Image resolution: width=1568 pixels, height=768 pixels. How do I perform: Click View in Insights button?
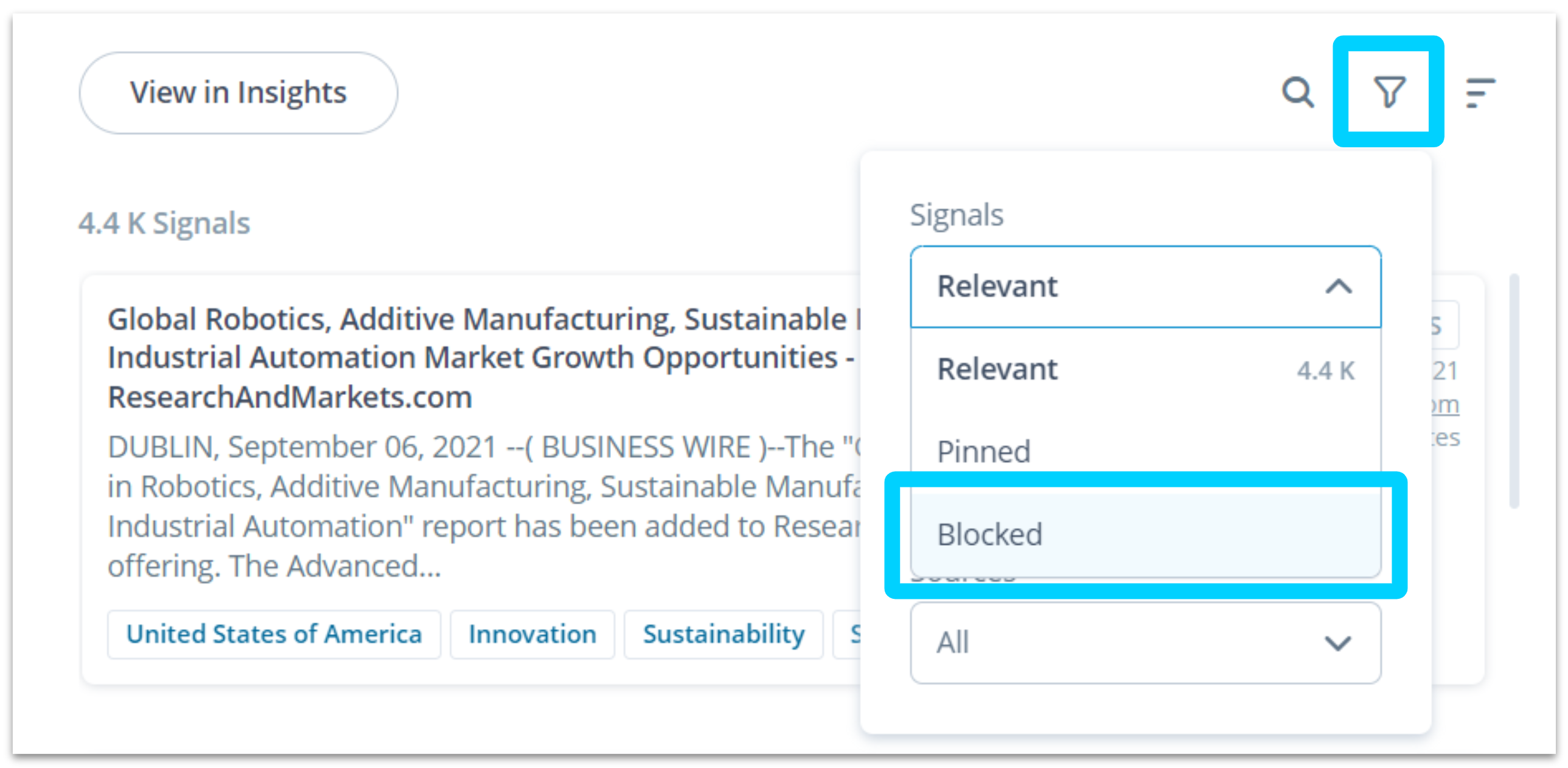238,93
